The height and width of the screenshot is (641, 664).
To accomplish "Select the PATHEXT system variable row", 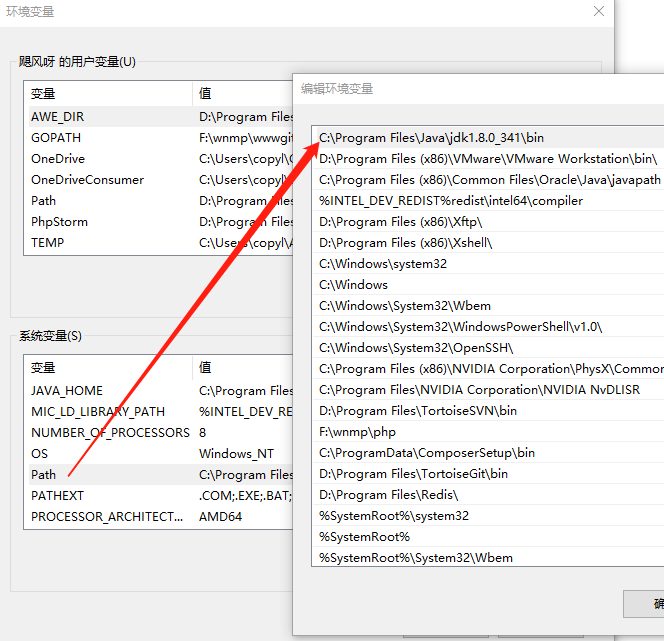I will click(x=57, y=496).
